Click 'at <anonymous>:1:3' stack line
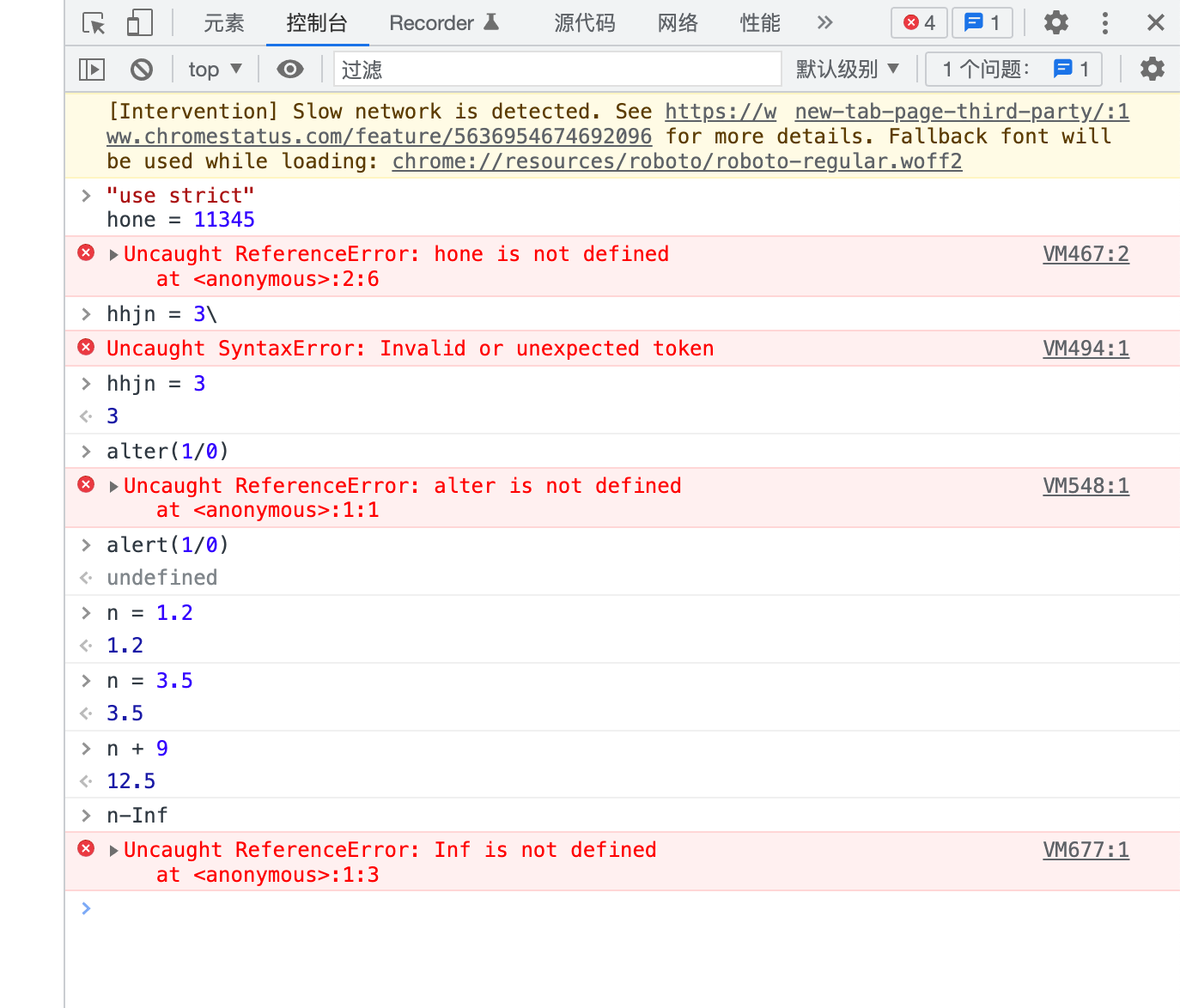The width and height of the screenshot is (1180, 1008). (268, 875)
